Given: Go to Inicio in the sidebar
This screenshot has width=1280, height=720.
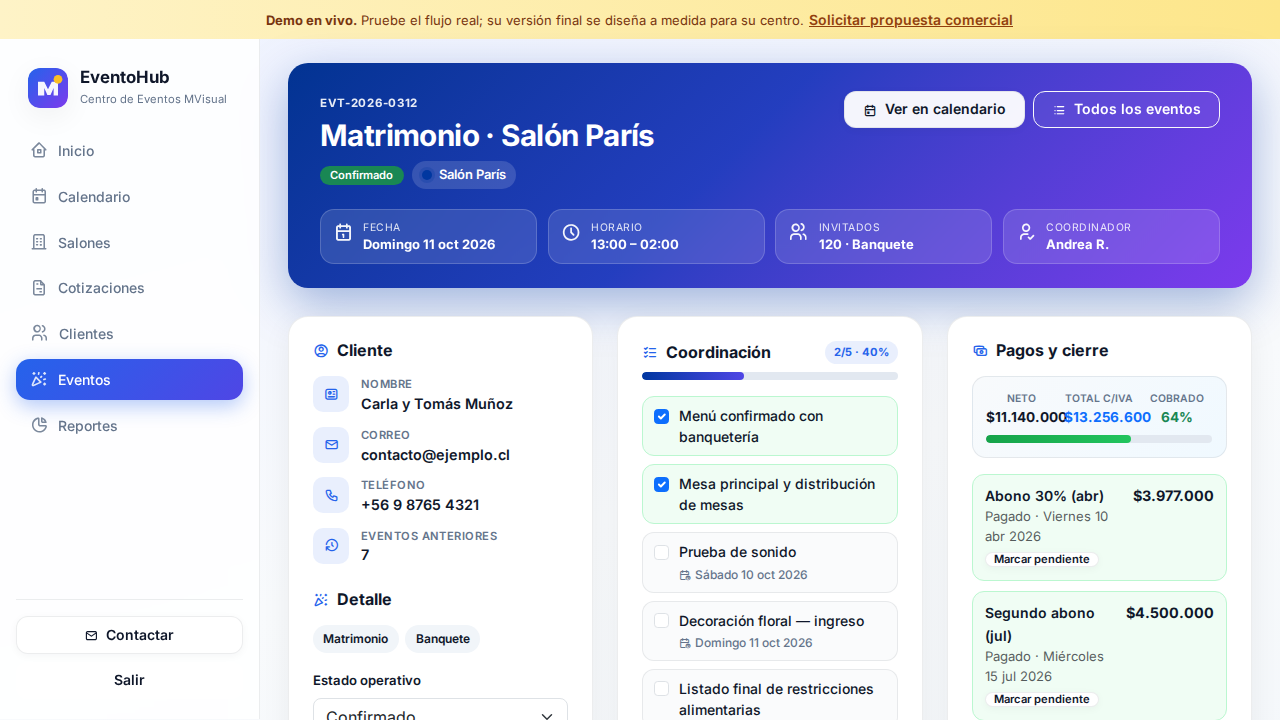Looking at the screenshot, I should 129,151.
